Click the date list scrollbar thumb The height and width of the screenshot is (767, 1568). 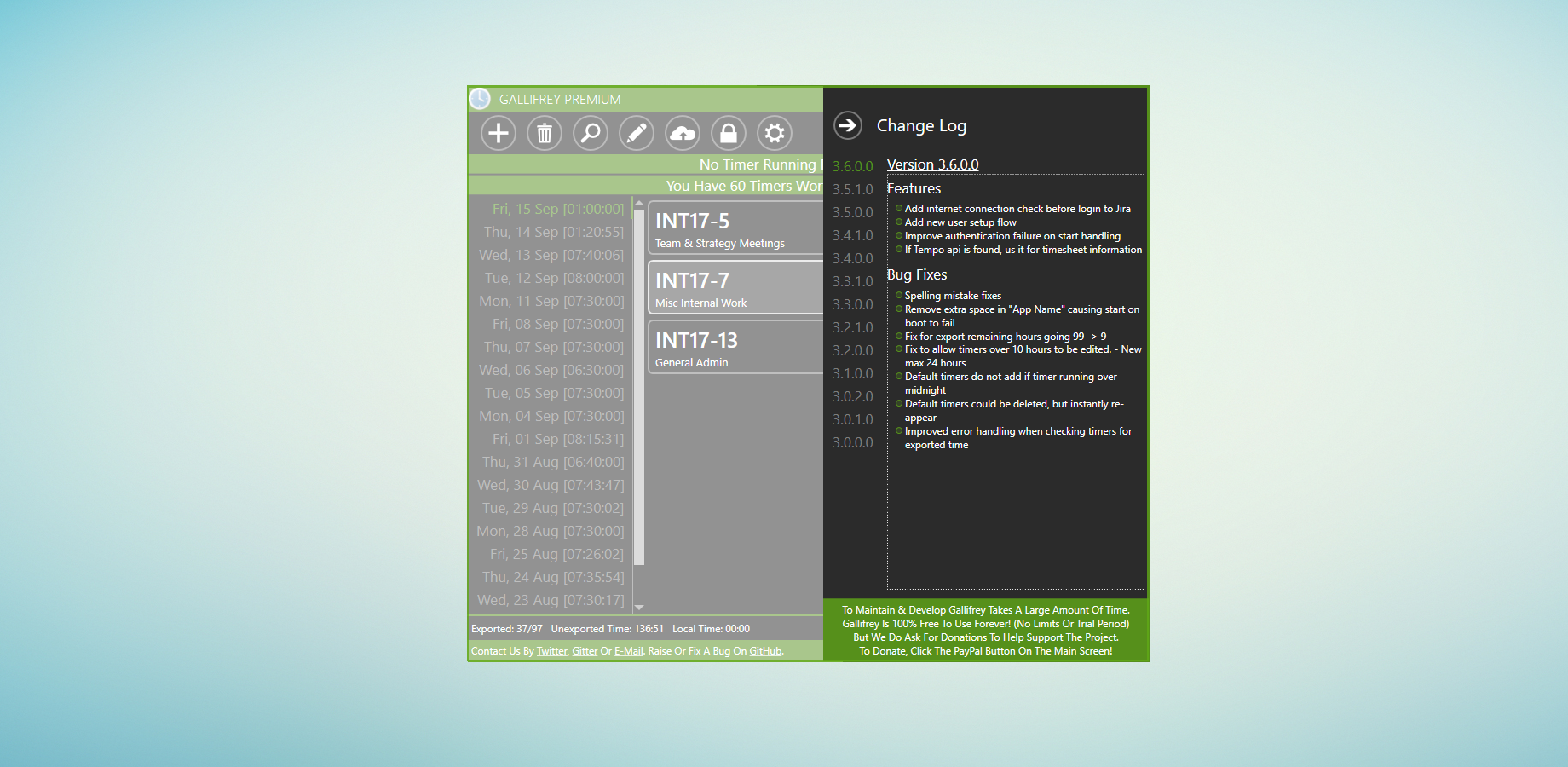(639, 387)
